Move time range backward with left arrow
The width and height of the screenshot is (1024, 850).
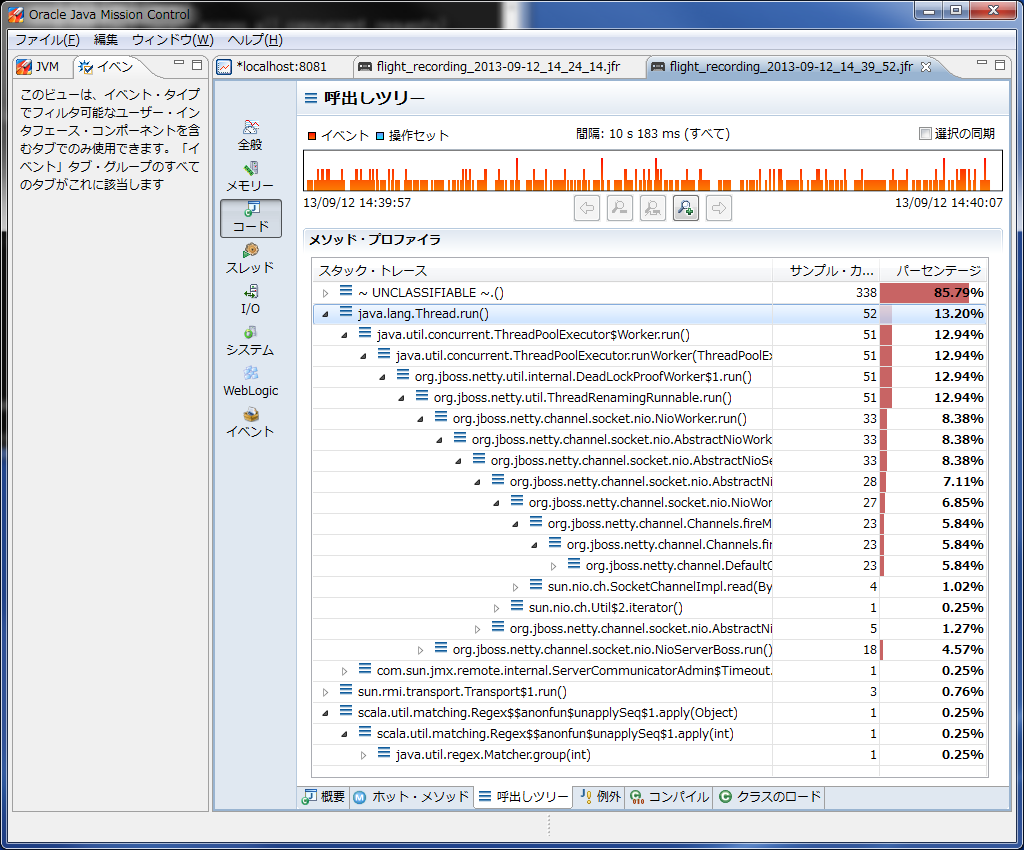(x=587, y=208)
